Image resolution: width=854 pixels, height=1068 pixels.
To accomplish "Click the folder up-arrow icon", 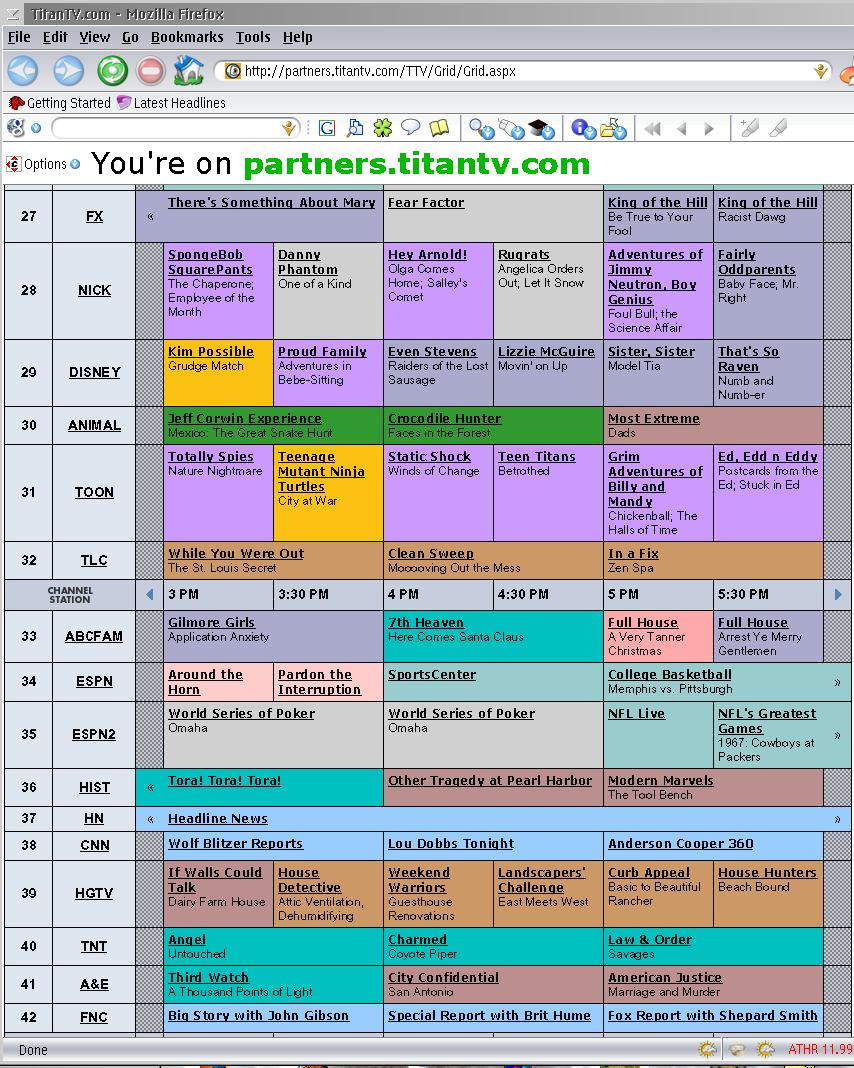I will (613, 128).
